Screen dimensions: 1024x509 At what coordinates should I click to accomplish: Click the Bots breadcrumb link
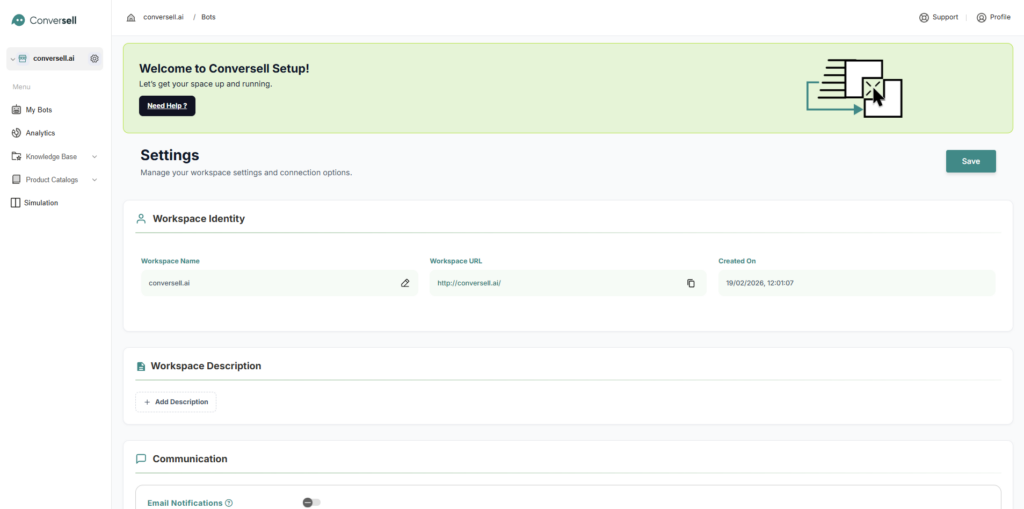(x=208, y=18)
